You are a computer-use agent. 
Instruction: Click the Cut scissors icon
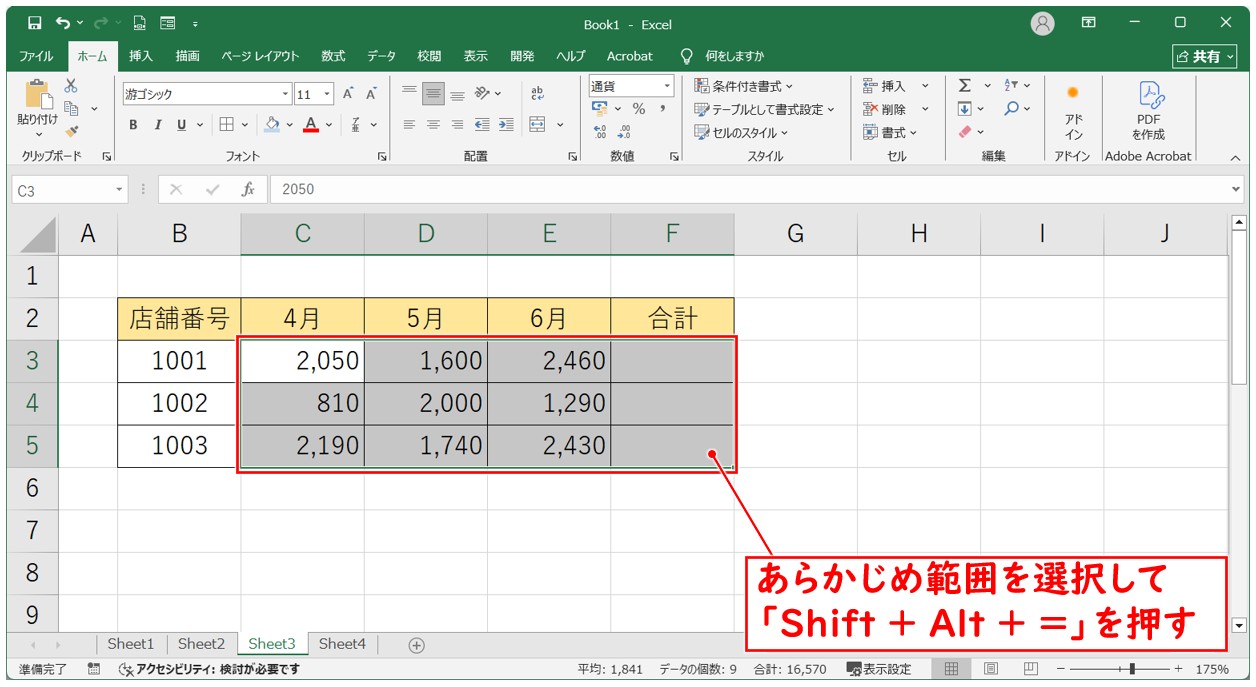(71, 86)
